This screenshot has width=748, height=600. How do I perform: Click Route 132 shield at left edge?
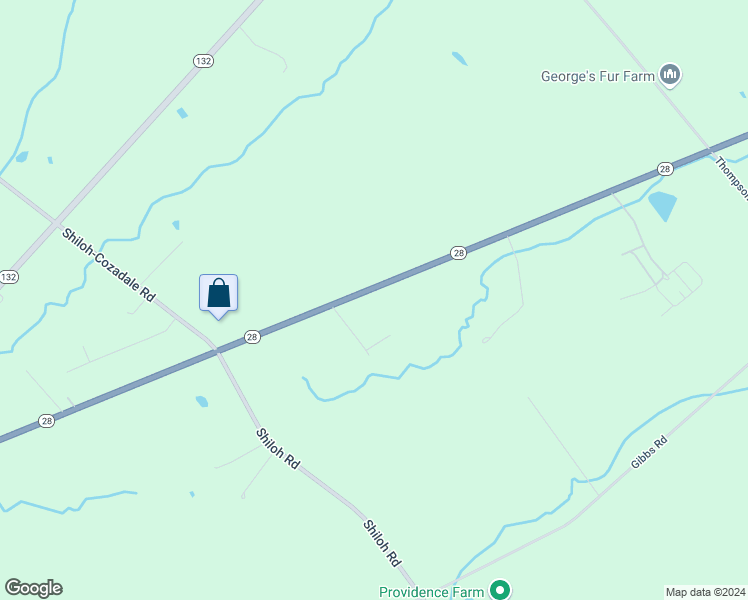click(x=9, y=277)
